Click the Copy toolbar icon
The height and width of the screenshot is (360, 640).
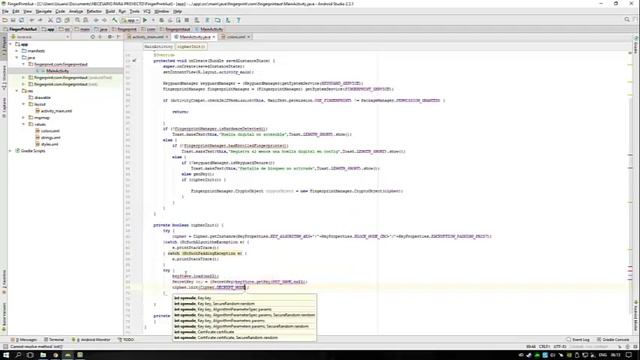pos(58,20)
